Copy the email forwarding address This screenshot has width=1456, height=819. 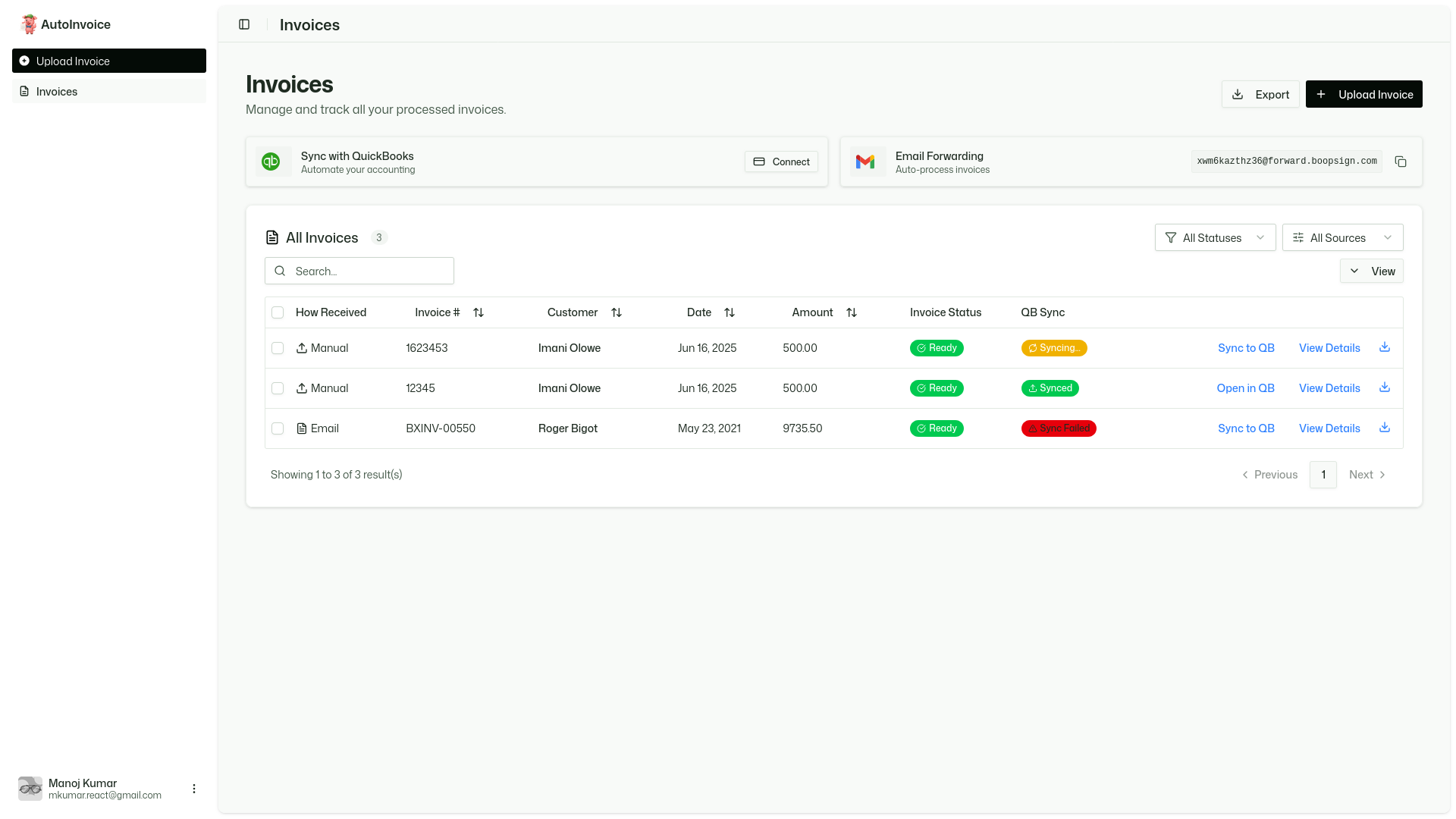click(1400, 162)
